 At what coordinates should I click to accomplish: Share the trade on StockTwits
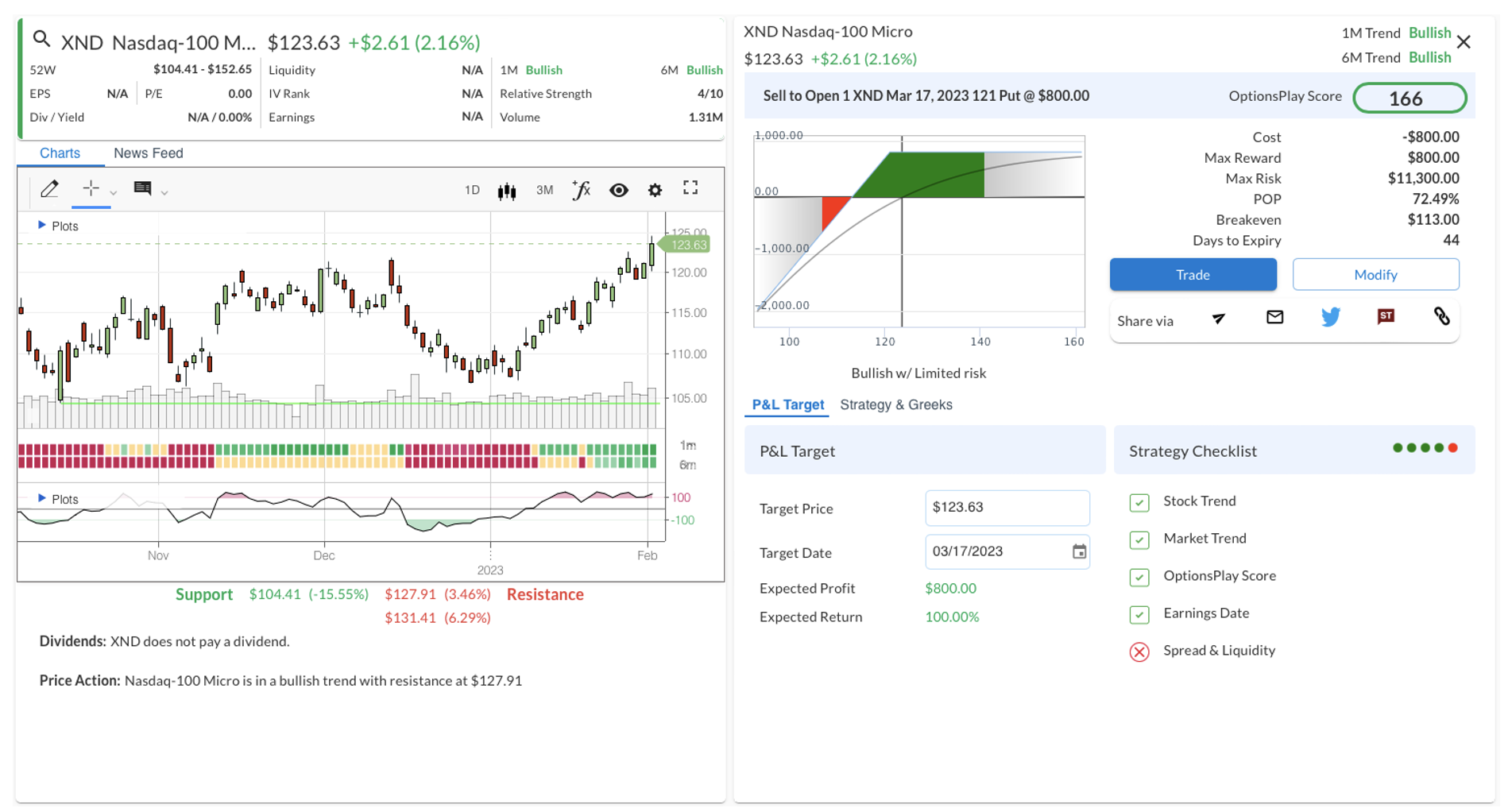click(1386, 316)
